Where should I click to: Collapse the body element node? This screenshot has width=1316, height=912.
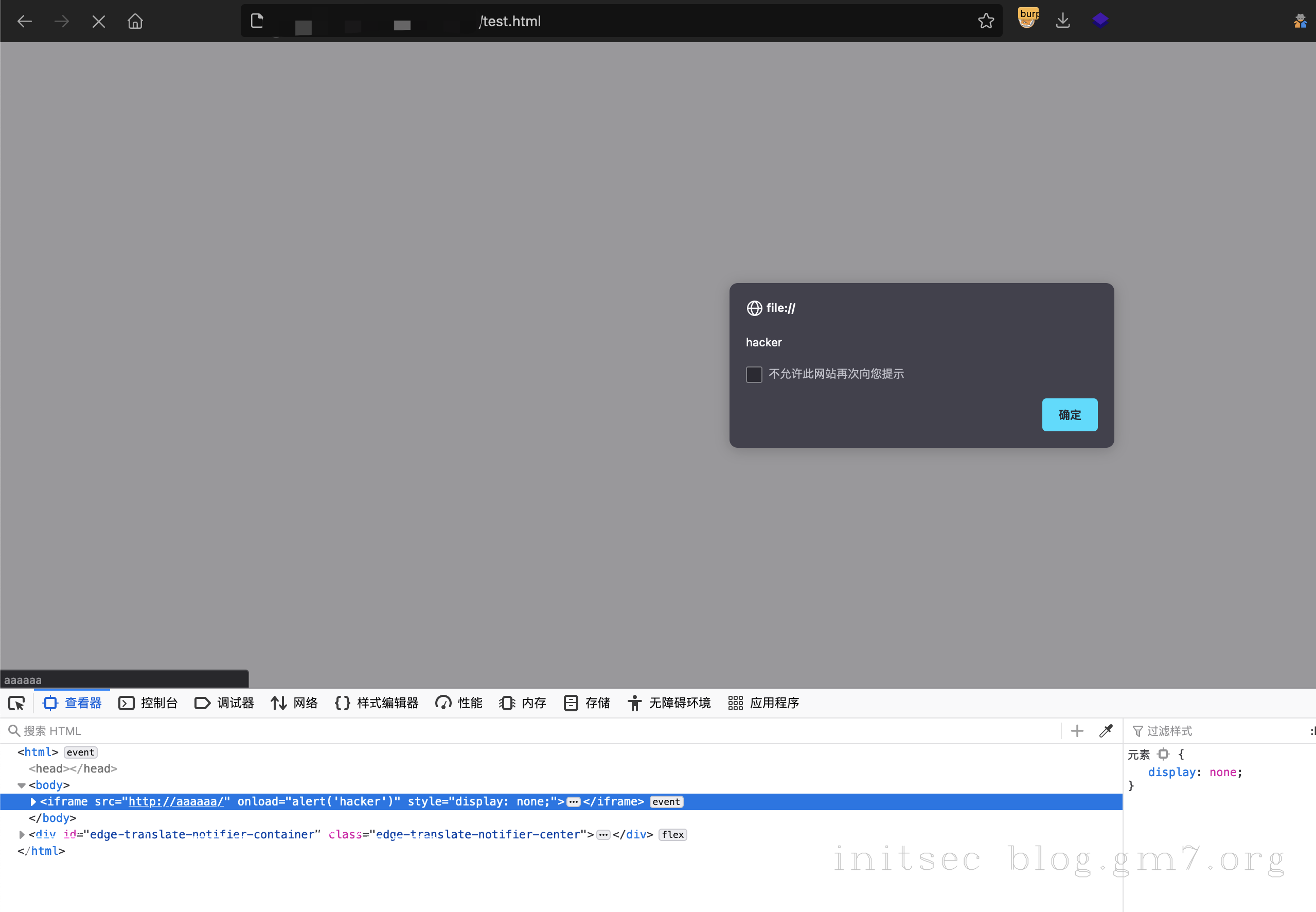point(22,786)
